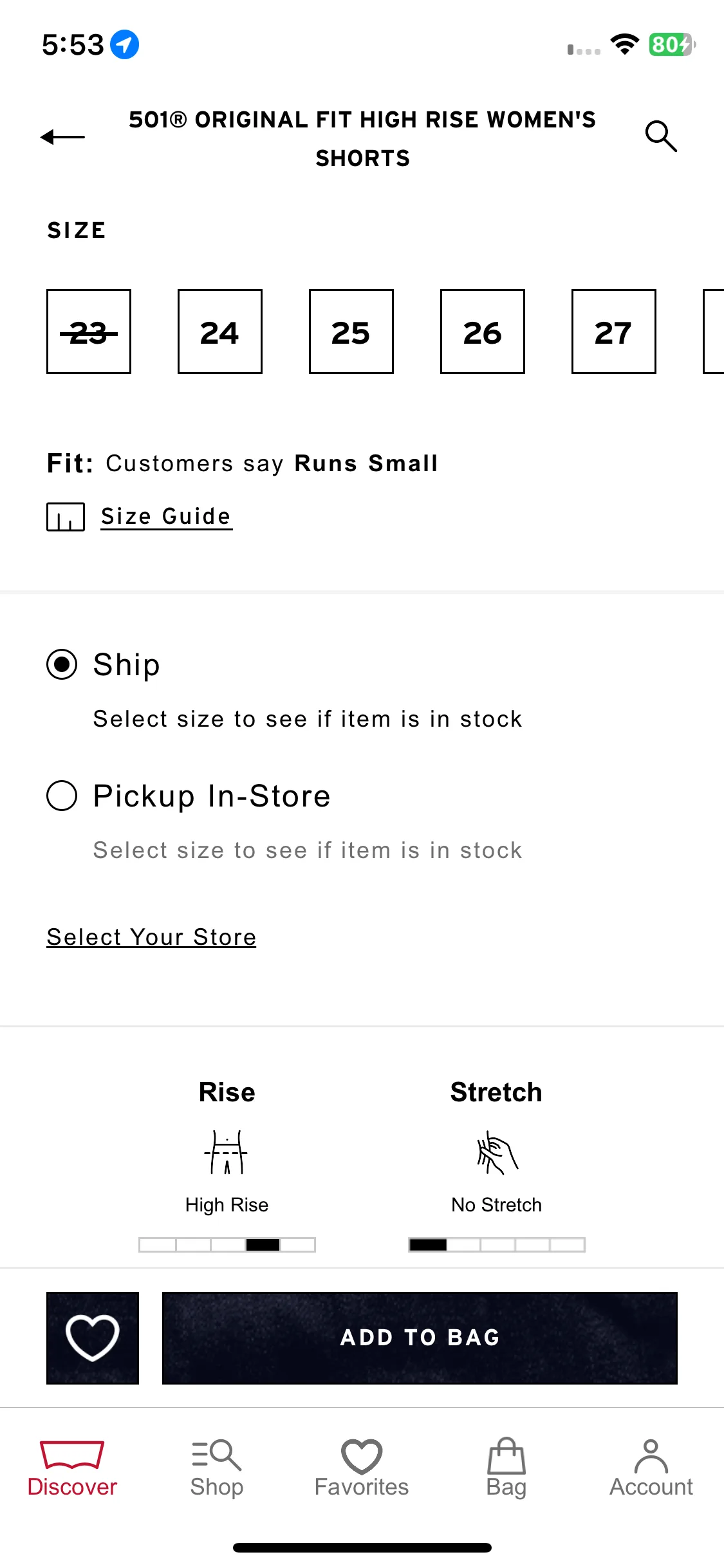This screenshot has height=1568, width=724.
Task: Select the Pickup In-Store radio option
Action: 62,796
